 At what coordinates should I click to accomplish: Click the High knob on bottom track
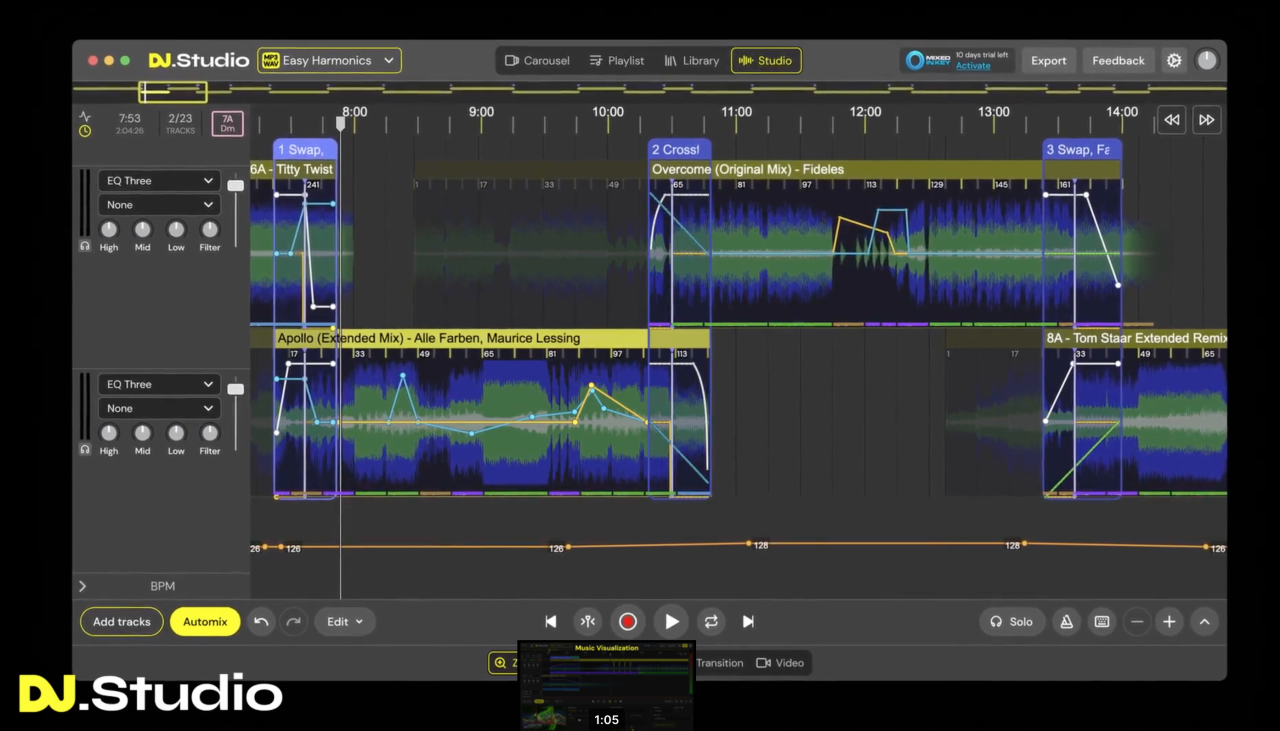point(109,433)
